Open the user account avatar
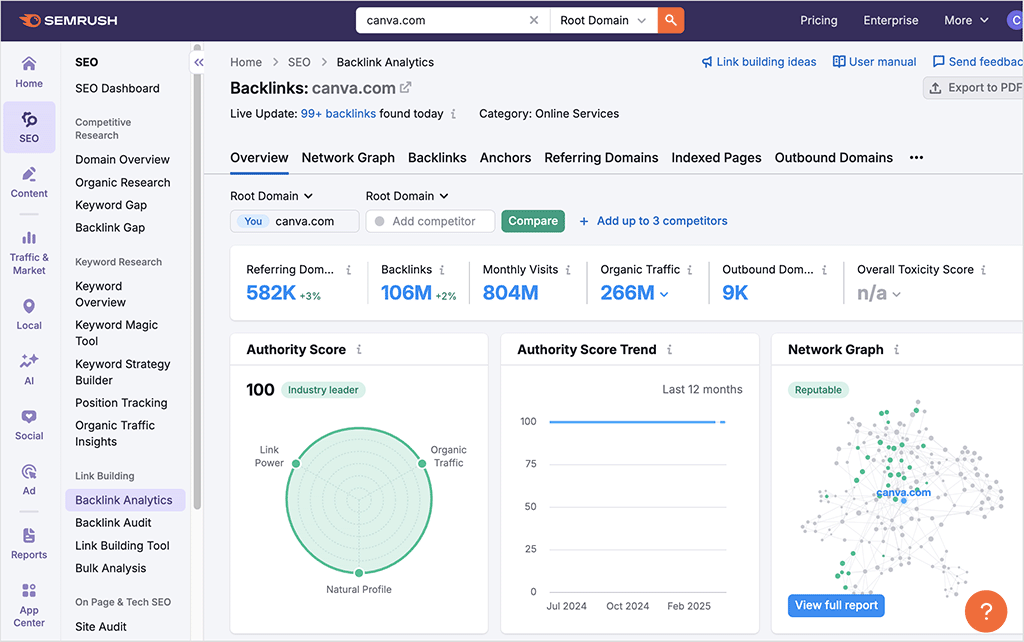The image size is (1024, 642). [x=1015, y=20]
